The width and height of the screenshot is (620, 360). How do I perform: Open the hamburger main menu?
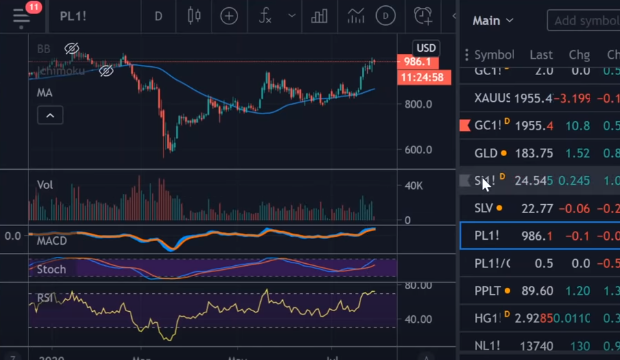click(21, 17)
